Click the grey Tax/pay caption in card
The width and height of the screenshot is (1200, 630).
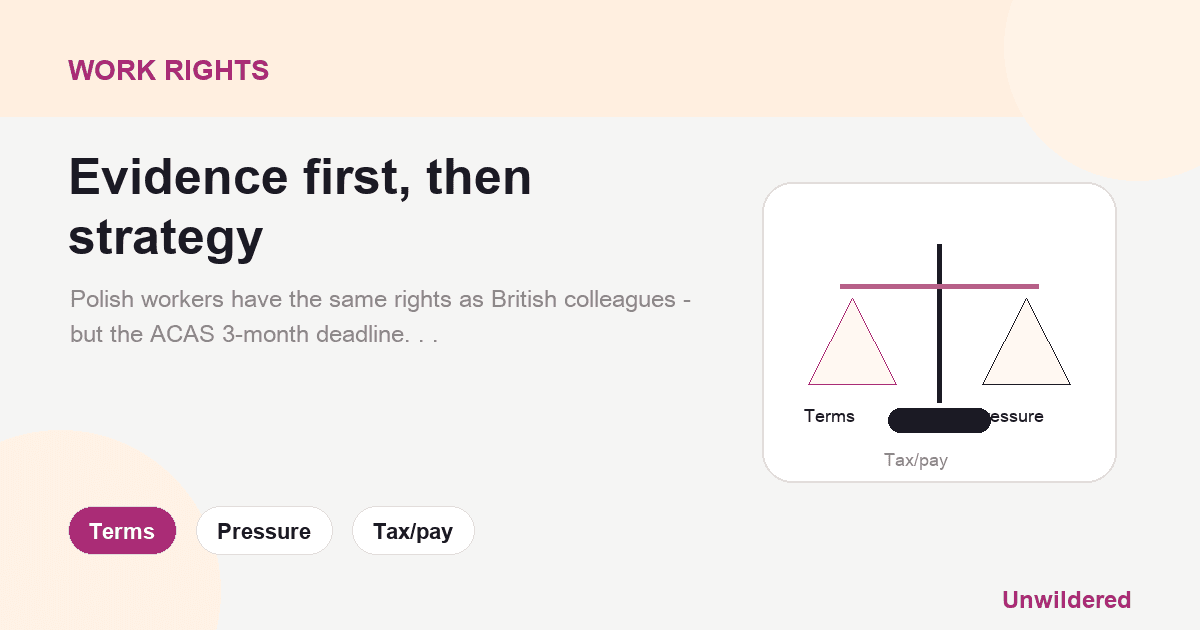[915, 460]
